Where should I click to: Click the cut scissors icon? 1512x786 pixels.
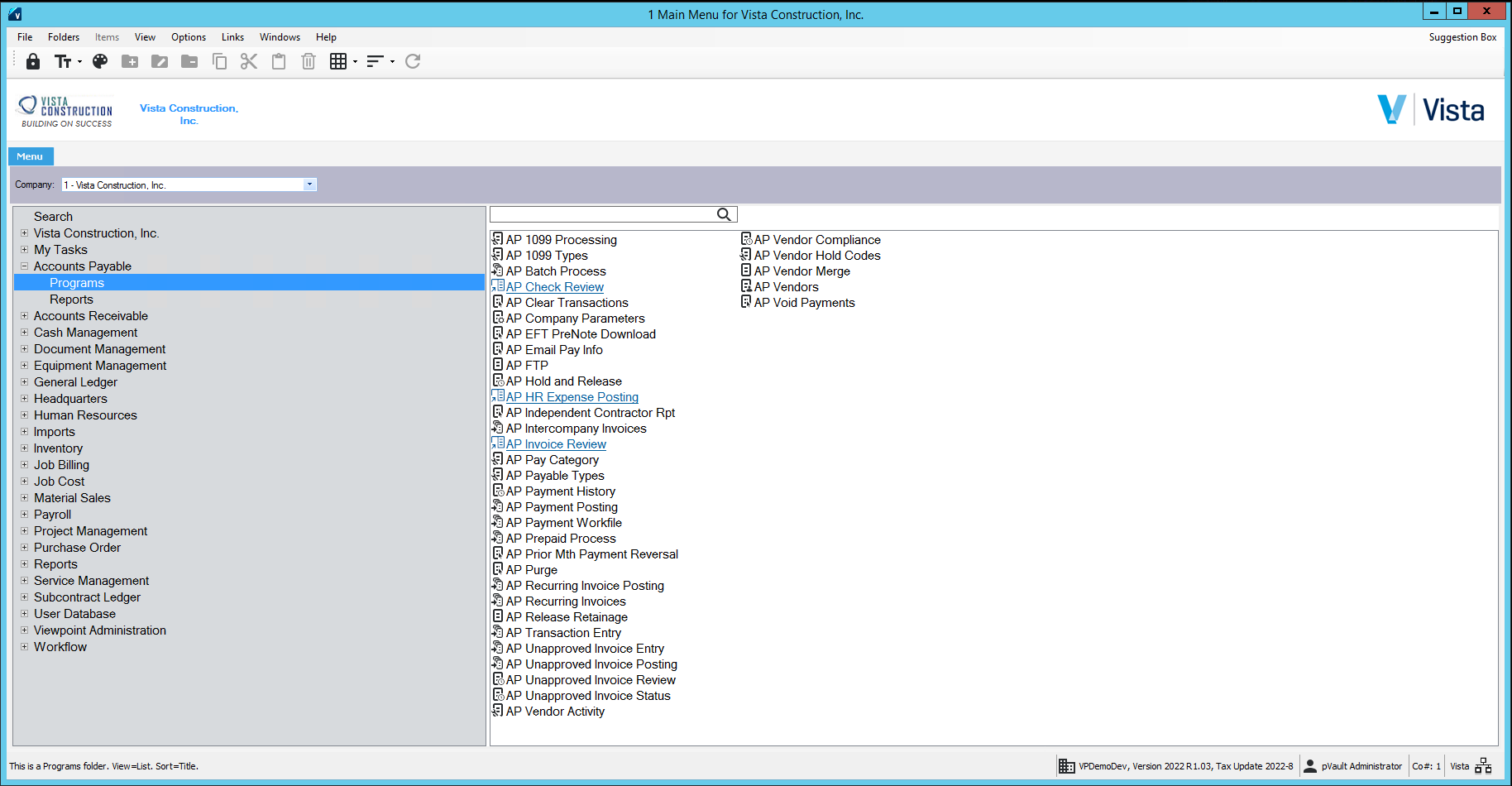click(249, 61)
